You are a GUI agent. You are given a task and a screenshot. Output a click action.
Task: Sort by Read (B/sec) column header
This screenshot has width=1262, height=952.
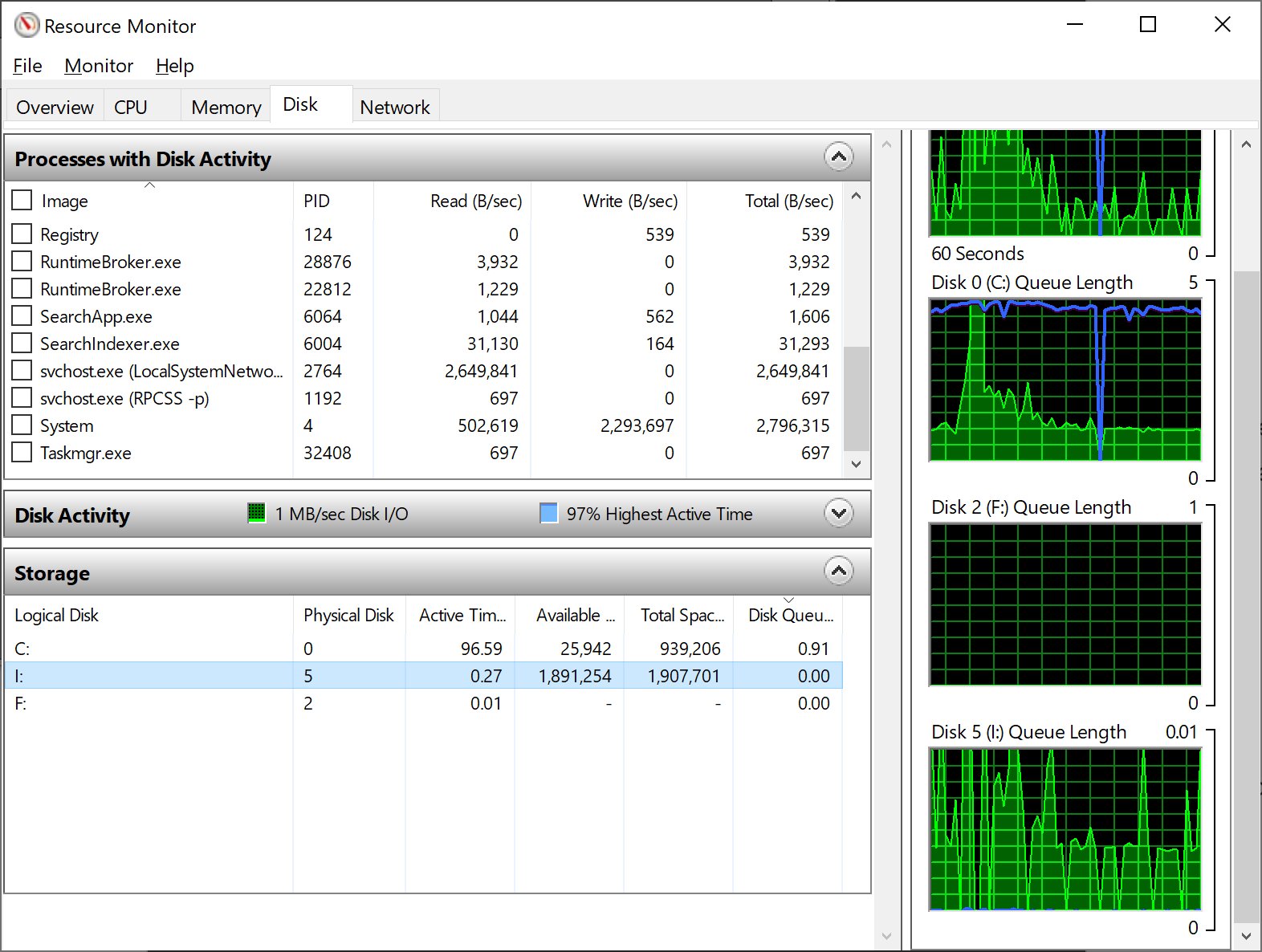pos(452,201)
